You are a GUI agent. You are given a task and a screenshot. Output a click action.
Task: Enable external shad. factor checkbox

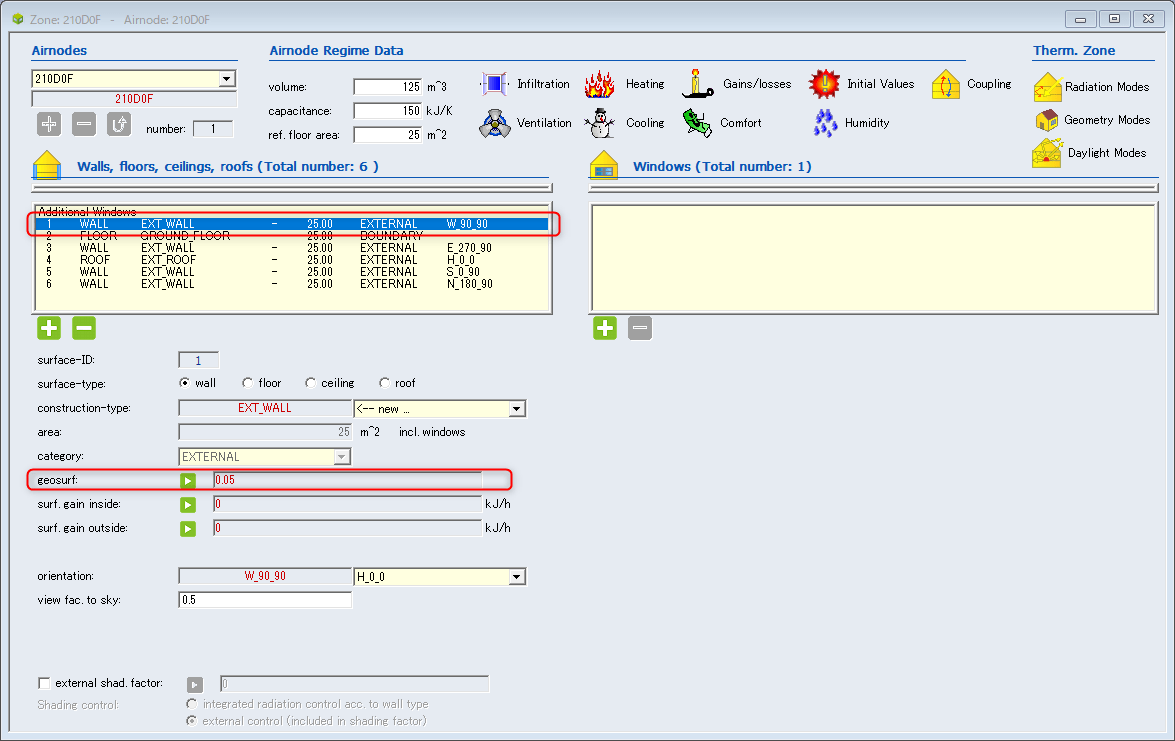coord(44,683)
